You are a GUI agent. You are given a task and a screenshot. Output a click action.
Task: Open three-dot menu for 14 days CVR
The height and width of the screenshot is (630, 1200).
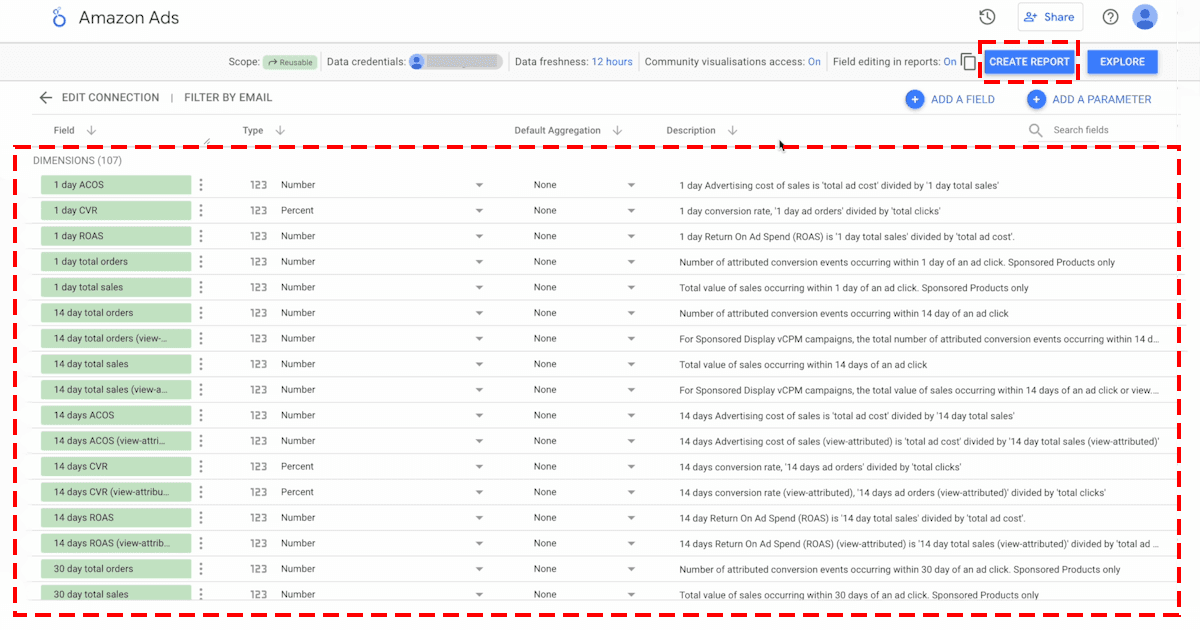pyautogui.click(x=201, y=467)
